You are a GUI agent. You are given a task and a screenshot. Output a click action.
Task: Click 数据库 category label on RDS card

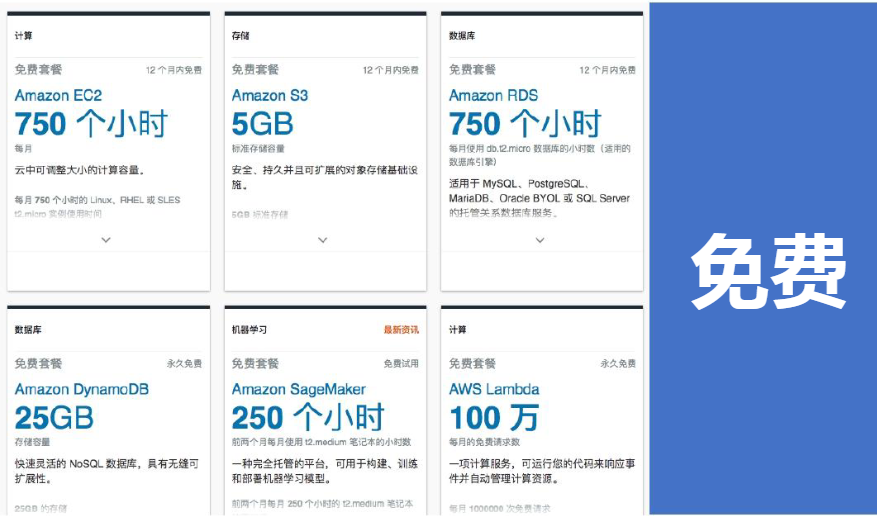462,36
